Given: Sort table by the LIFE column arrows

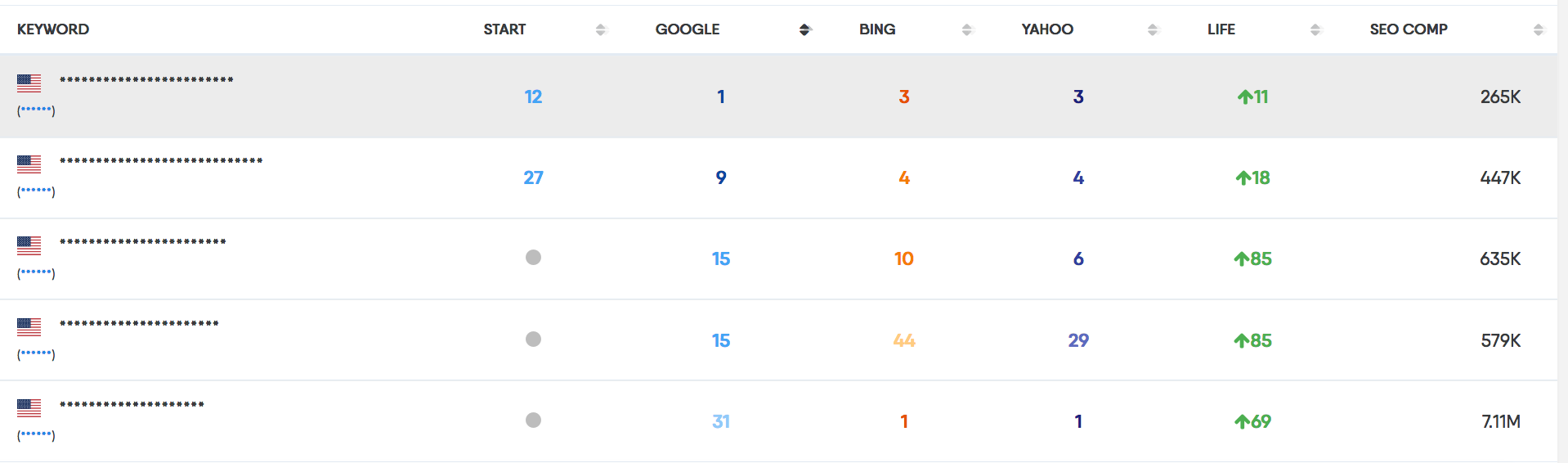Looking at the screenshot, I should tap(1315, 29).
